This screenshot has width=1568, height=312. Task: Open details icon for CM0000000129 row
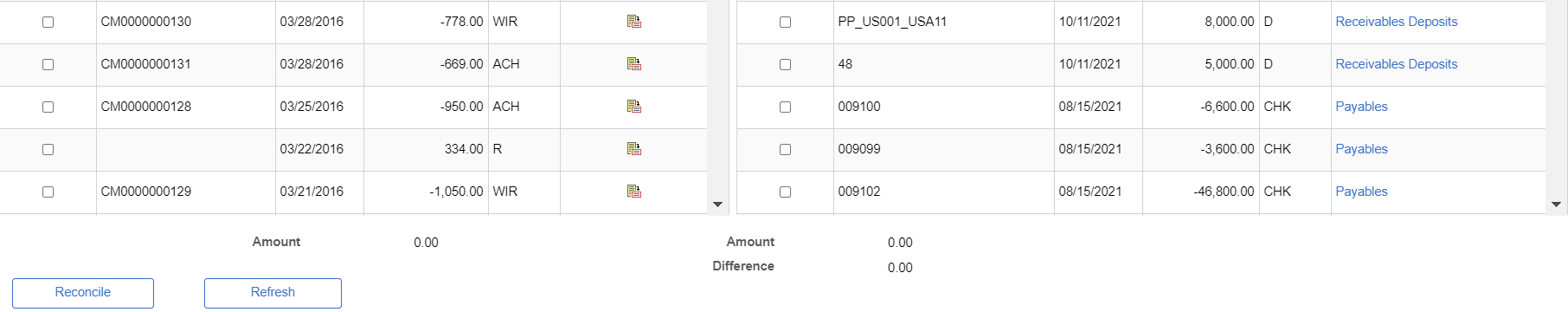pos(634,192)
